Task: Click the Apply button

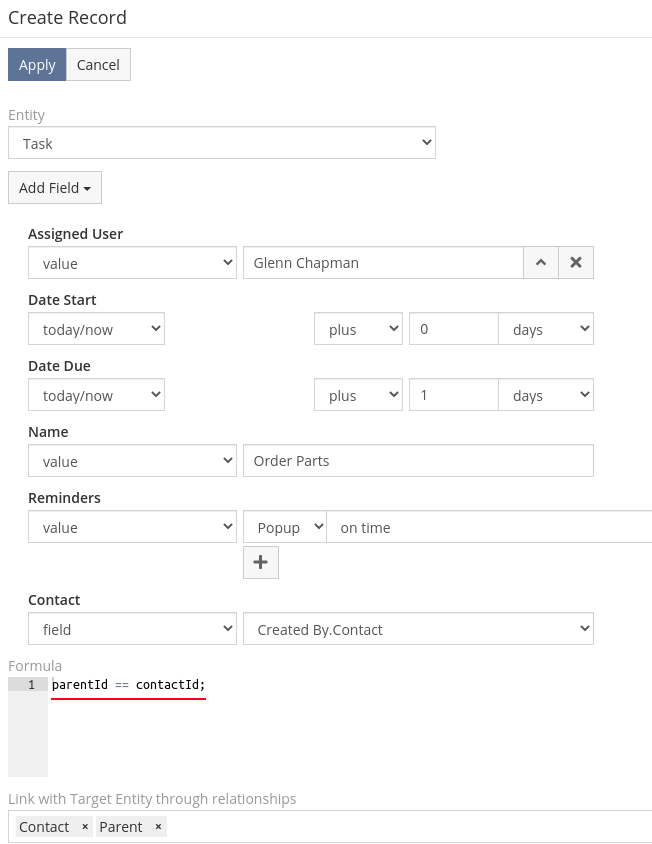Action: pos(37,65)
